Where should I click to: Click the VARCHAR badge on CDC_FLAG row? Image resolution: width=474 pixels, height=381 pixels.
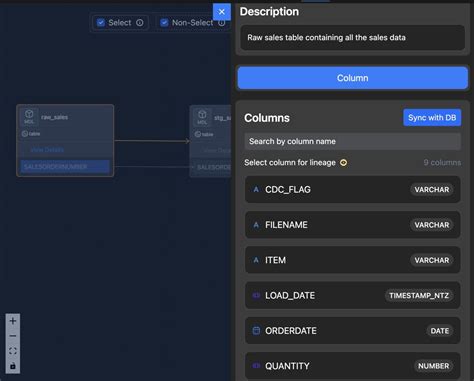pyautogui.click(x=432, y=190)
